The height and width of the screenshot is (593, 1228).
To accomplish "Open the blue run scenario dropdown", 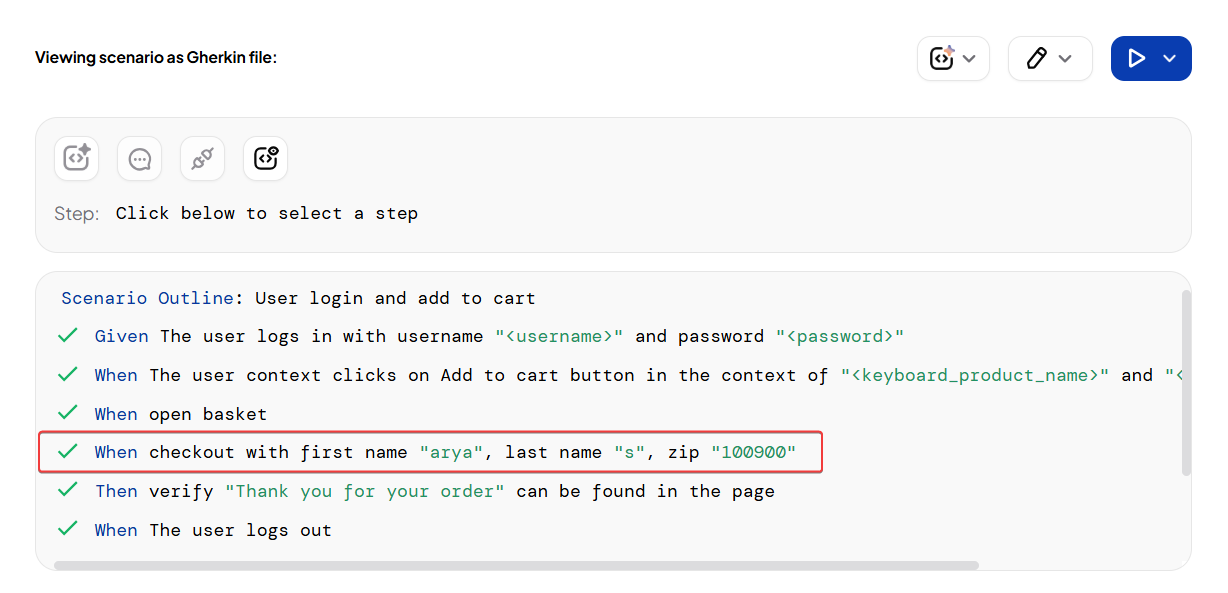I will [1151, 59].
